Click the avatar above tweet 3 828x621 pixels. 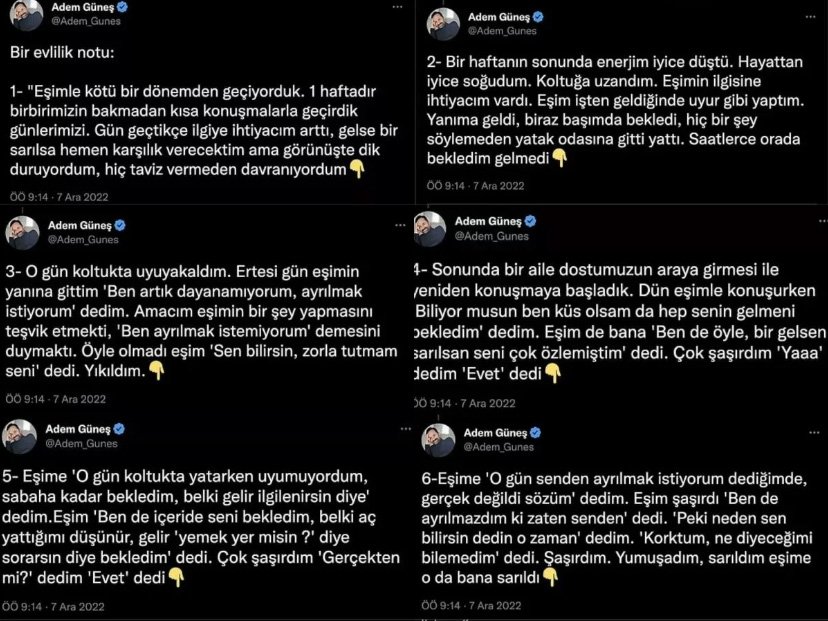point(22,232)
